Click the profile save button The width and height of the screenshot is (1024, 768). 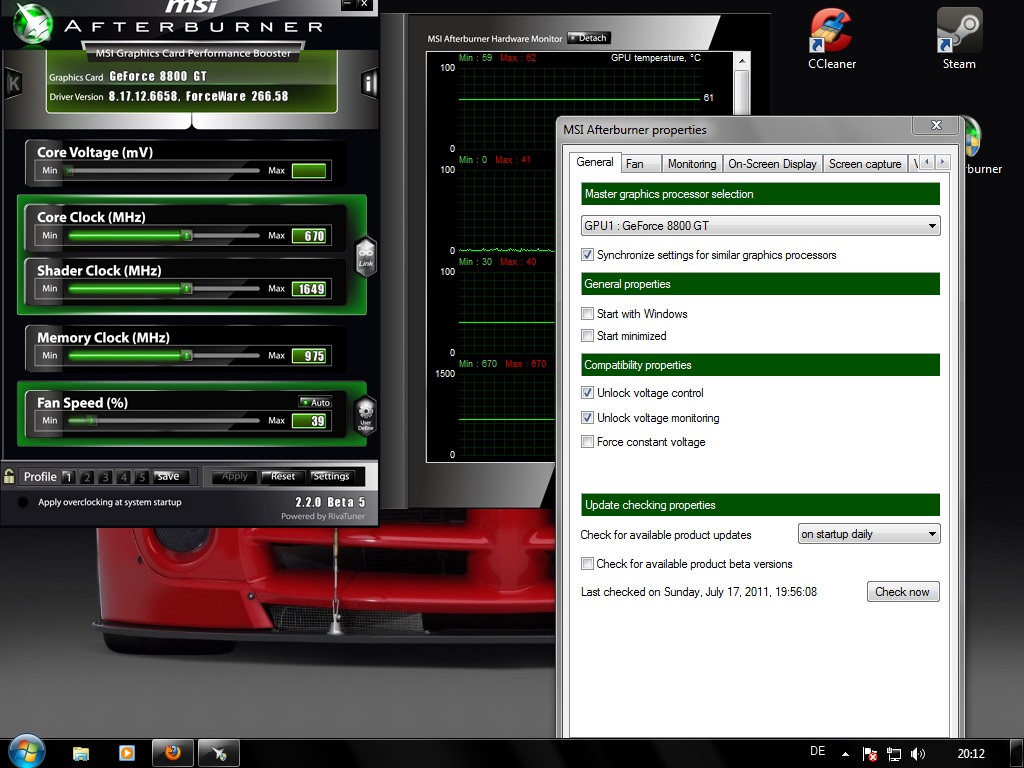168,476
